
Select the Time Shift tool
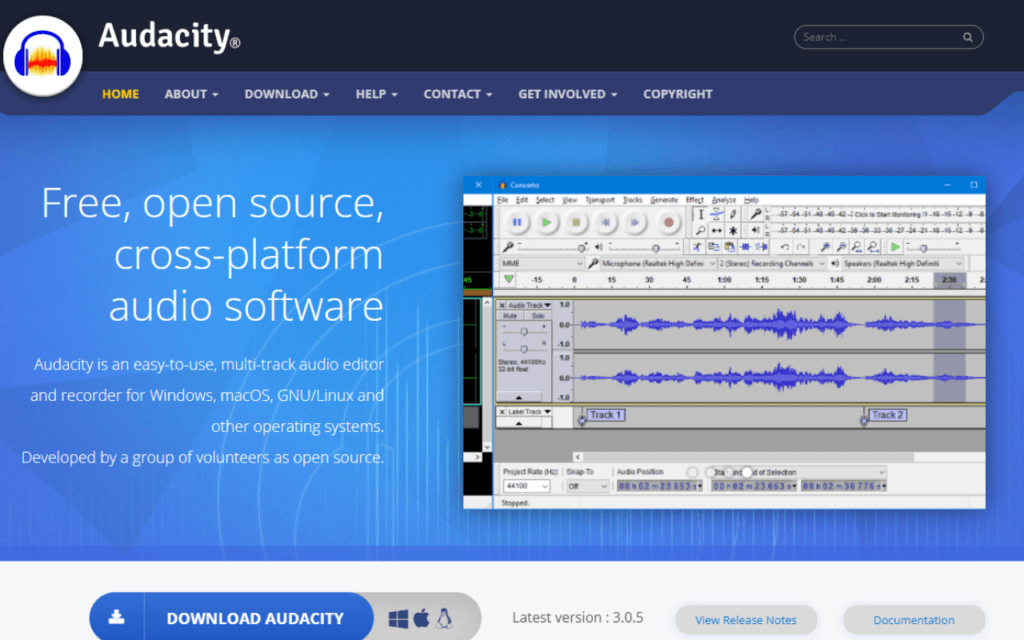716,231
